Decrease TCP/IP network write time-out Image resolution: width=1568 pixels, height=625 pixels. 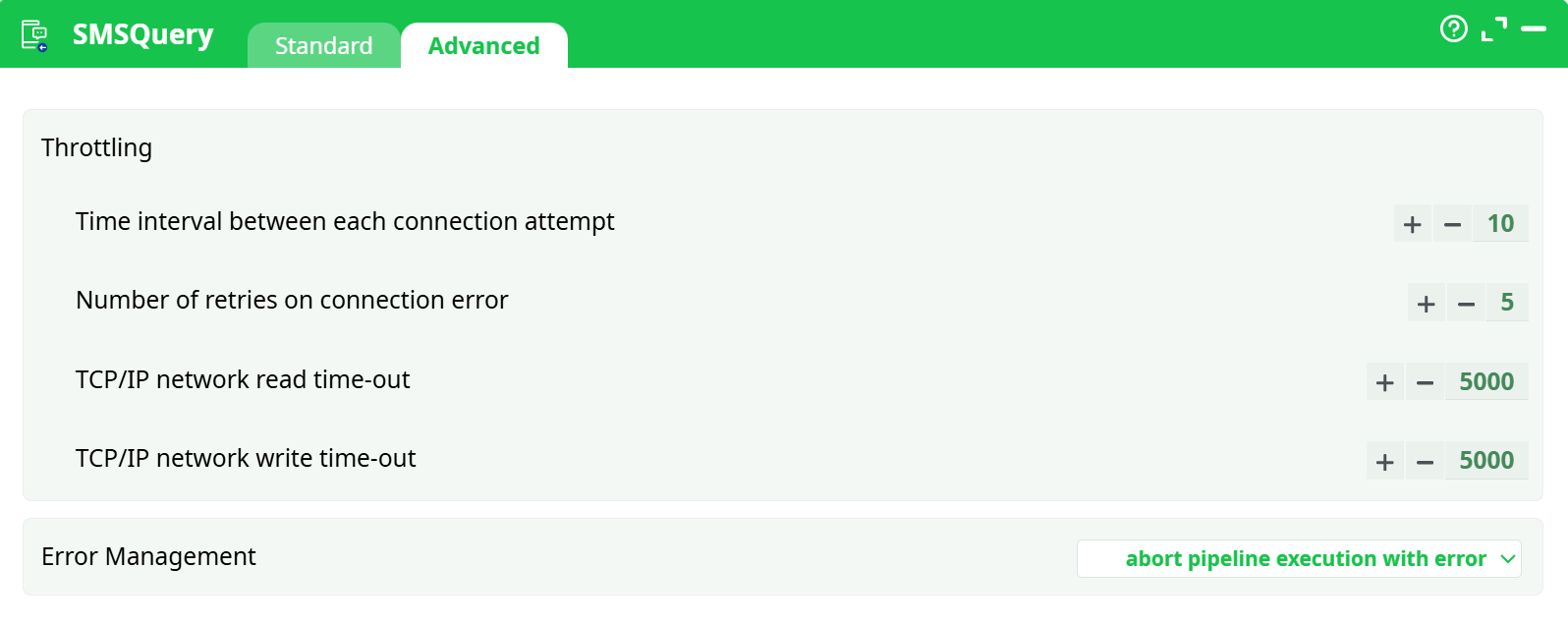pos(1425,461)
